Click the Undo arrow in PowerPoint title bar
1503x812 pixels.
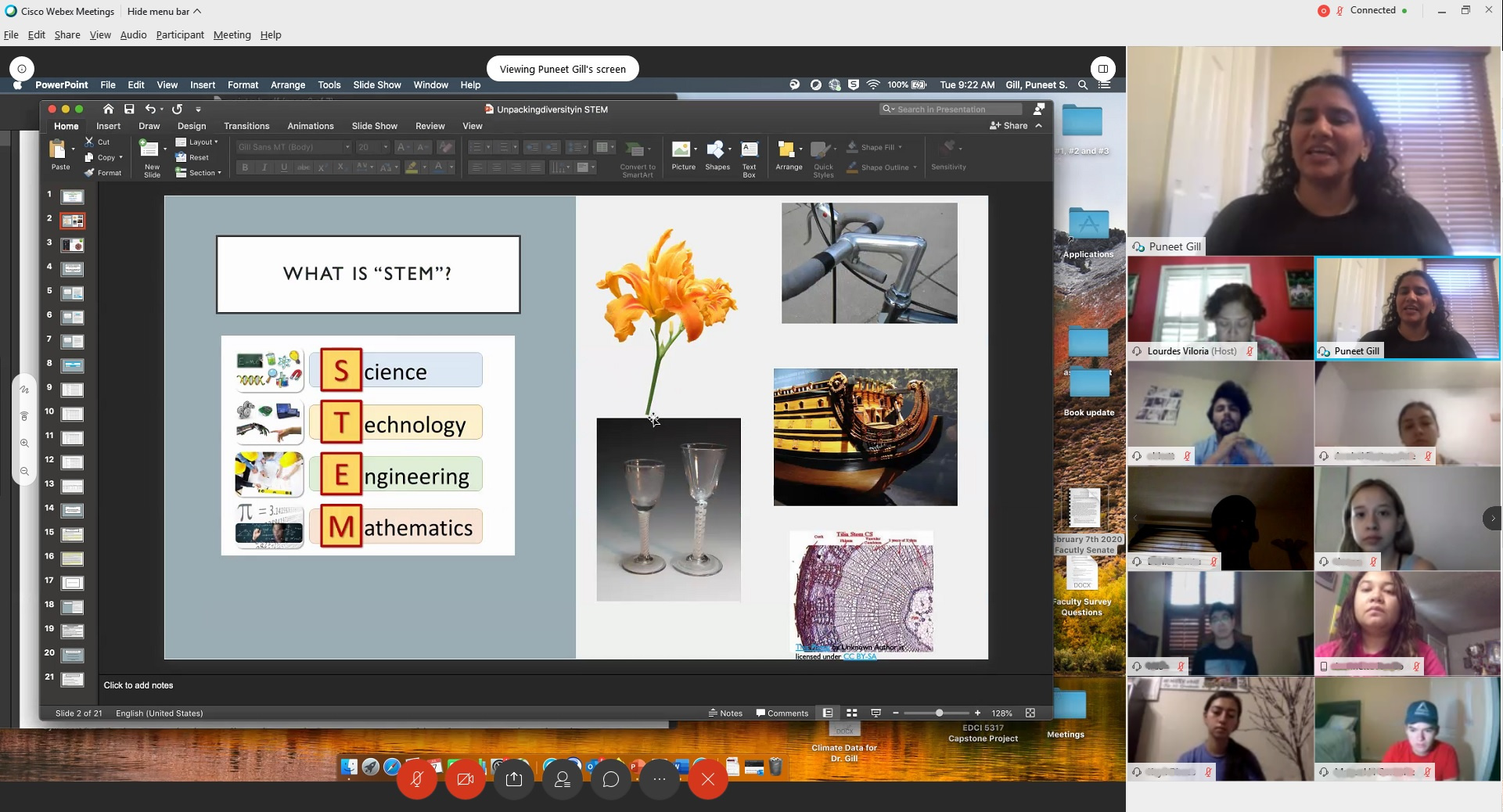(x=150, y=109)
